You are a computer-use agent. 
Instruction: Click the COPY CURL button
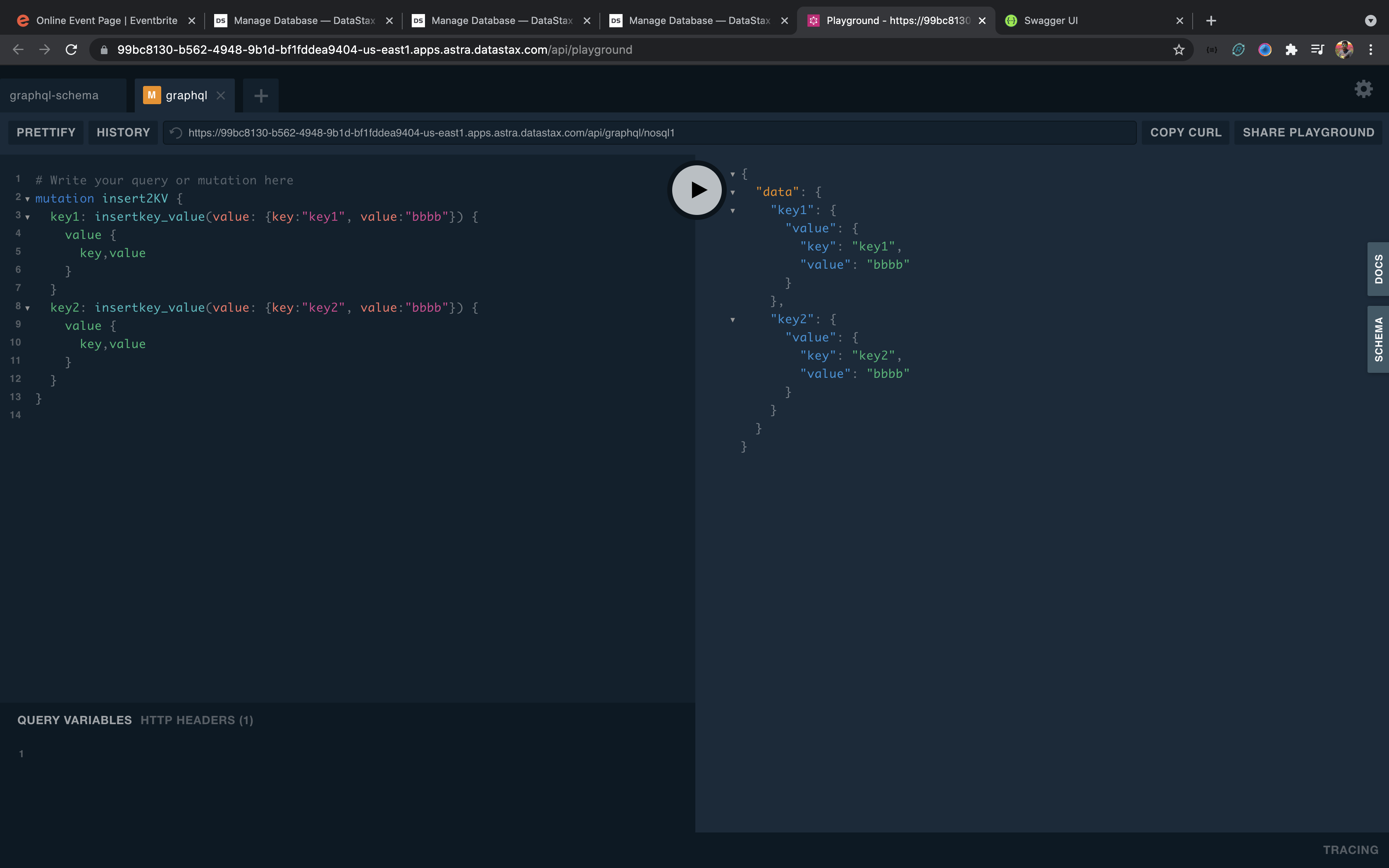(x=1185, y=132)
